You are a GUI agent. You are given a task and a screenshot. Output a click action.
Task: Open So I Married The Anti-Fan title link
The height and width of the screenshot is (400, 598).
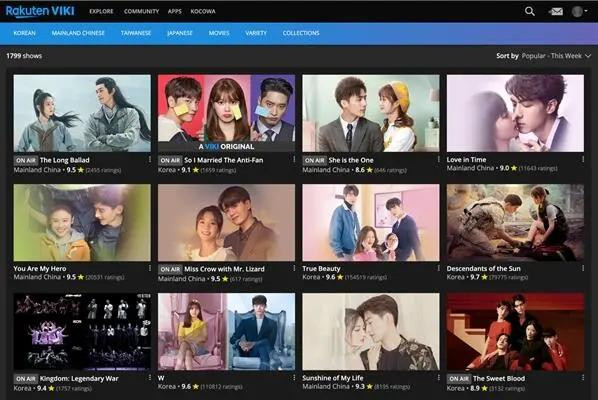(x=223, y=160)
